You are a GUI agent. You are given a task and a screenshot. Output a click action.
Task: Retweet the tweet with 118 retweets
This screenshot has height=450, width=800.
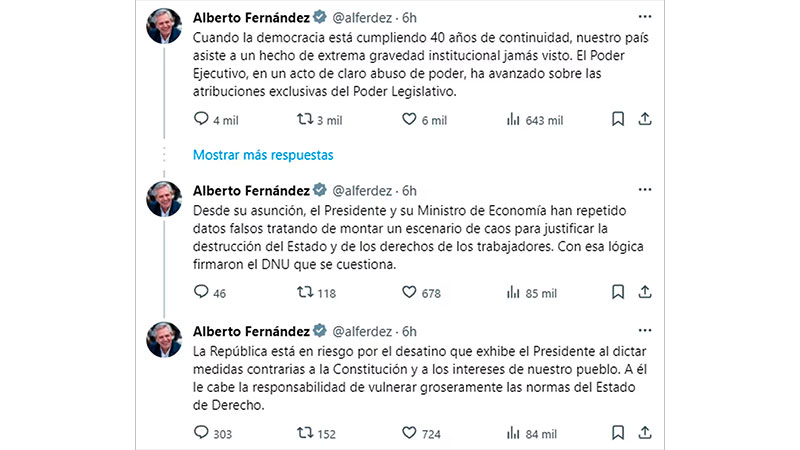306,292
